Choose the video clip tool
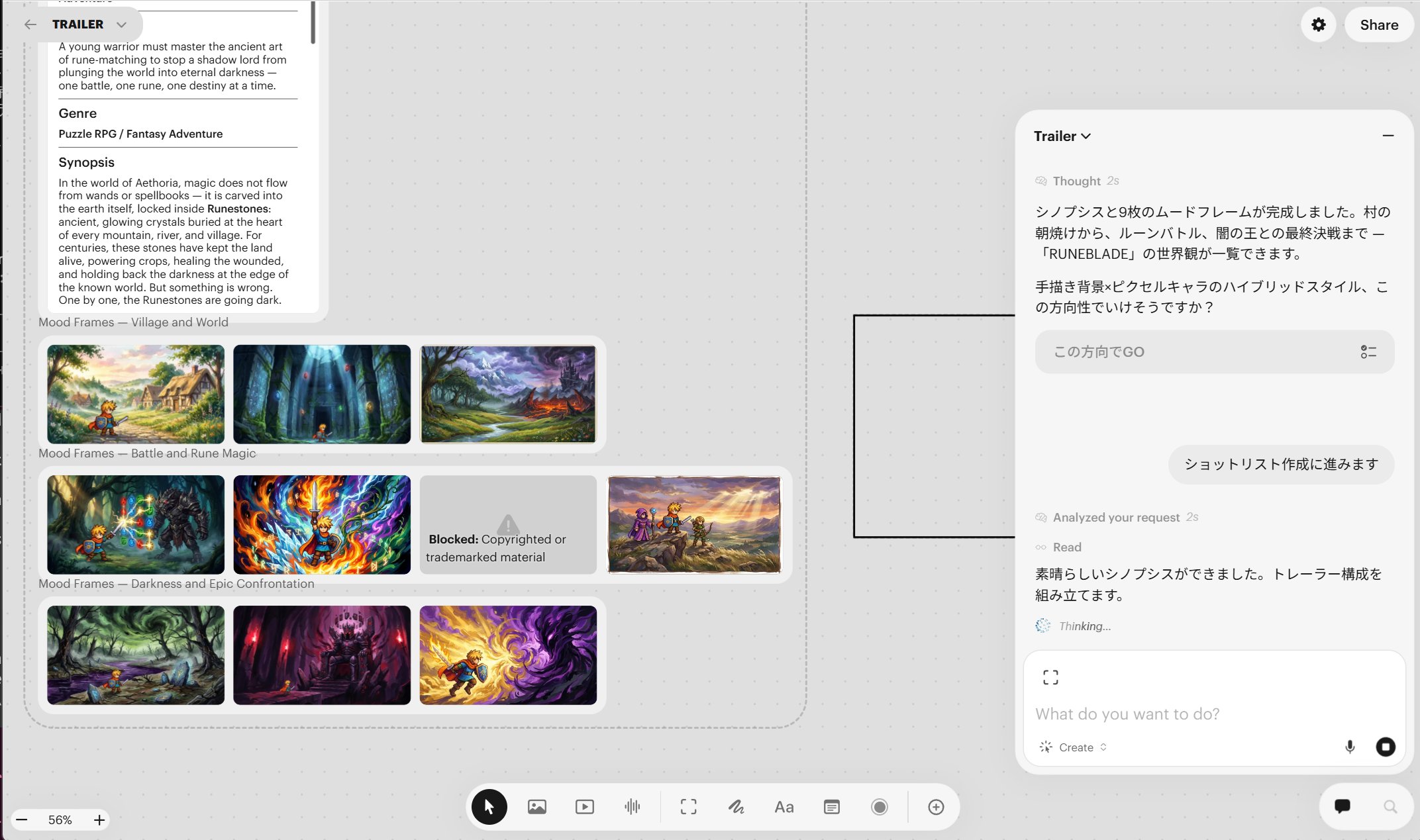This screenshot has width=1420, height=840. pos(584,806)
